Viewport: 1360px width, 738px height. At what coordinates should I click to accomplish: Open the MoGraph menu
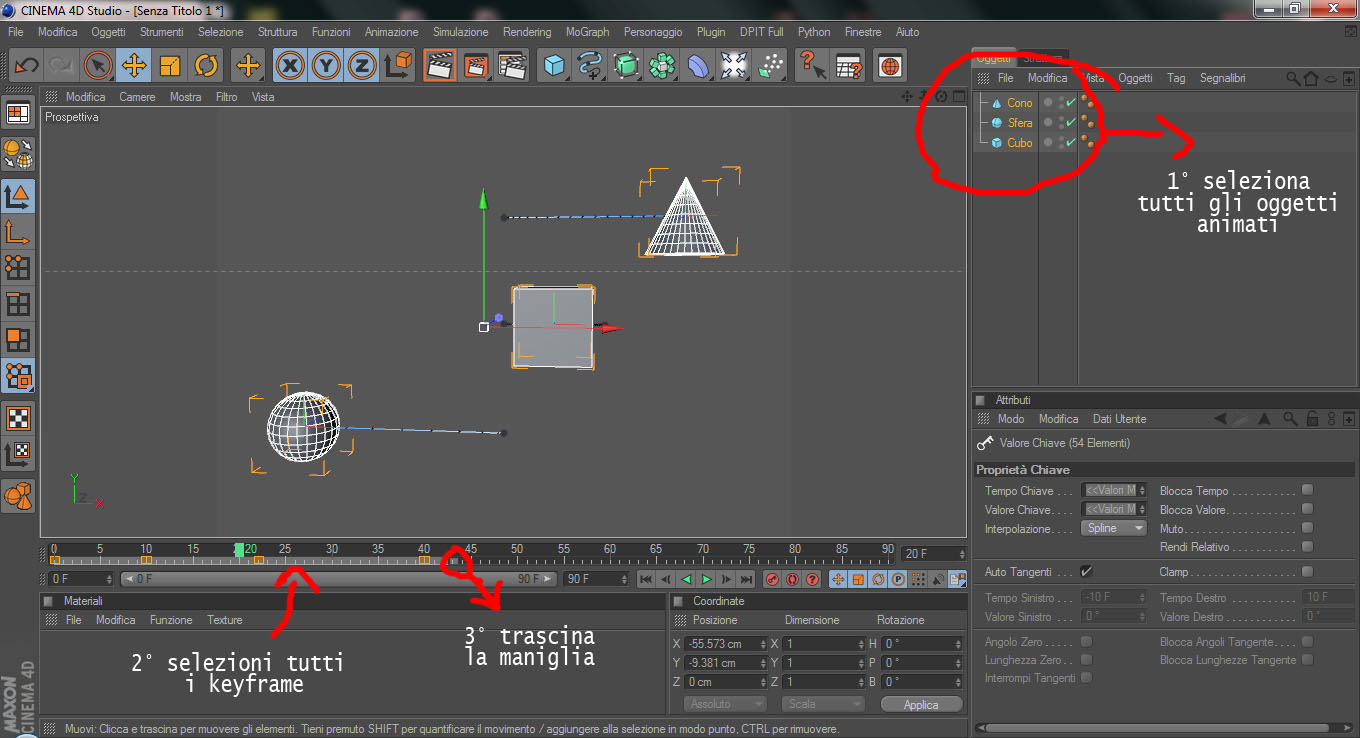click(587, 32)
